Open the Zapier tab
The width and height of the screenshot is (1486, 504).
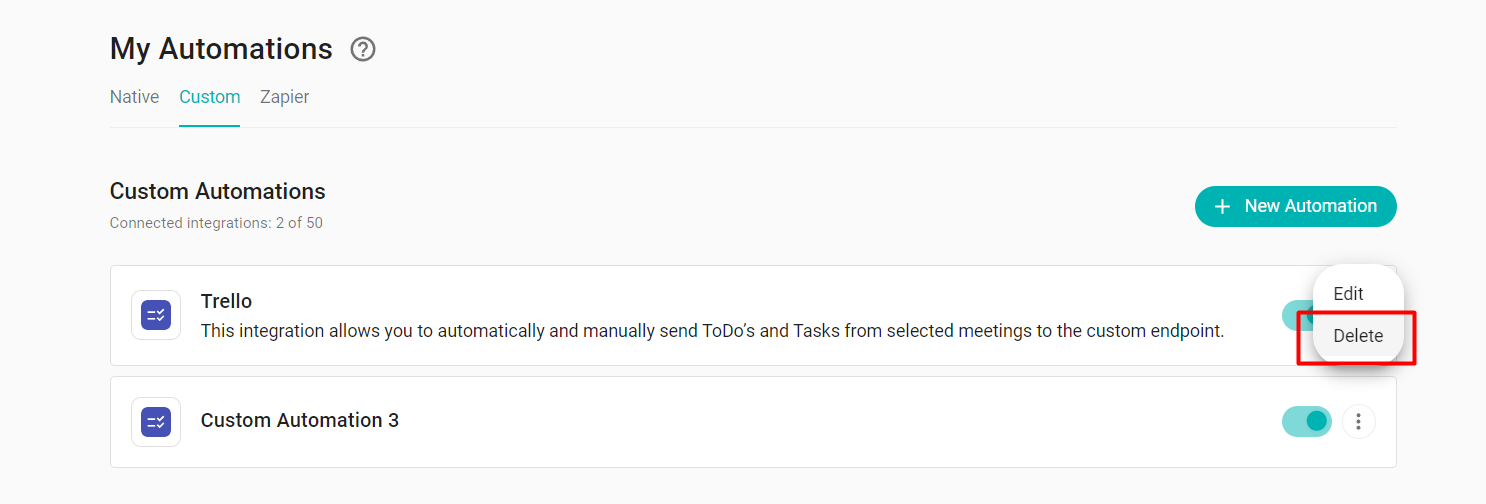coord(285,97)
